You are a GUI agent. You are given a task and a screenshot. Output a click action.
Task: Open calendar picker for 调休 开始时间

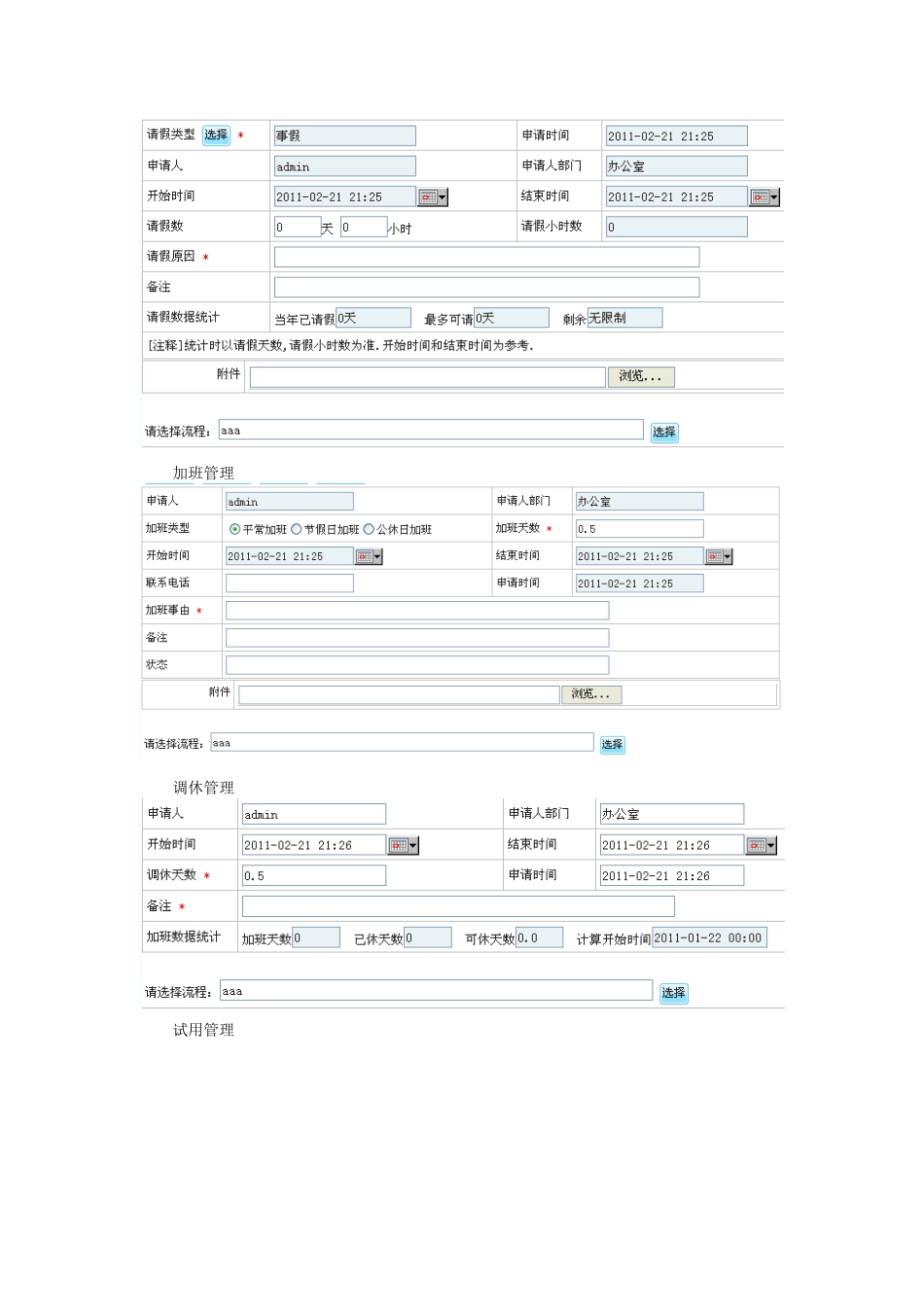point(404,845)
